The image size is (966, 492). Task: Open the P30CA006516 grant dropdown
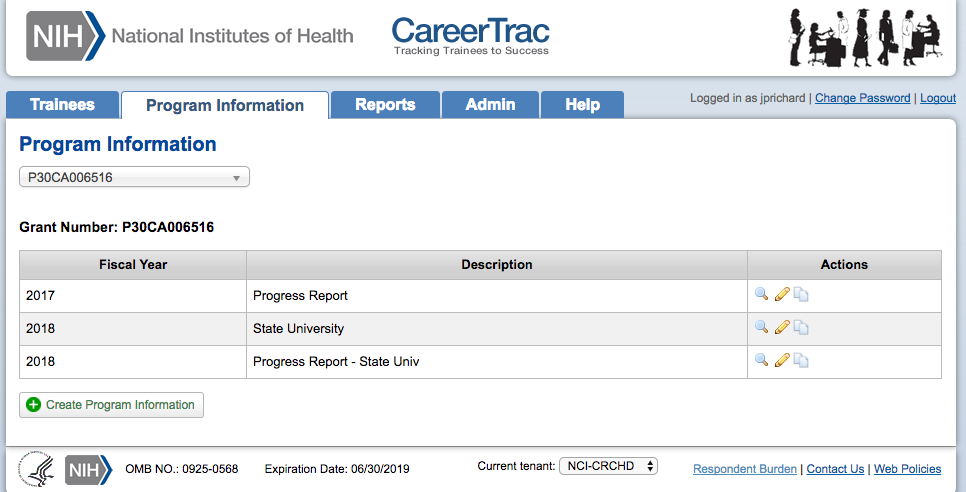(x=134, y=178)
